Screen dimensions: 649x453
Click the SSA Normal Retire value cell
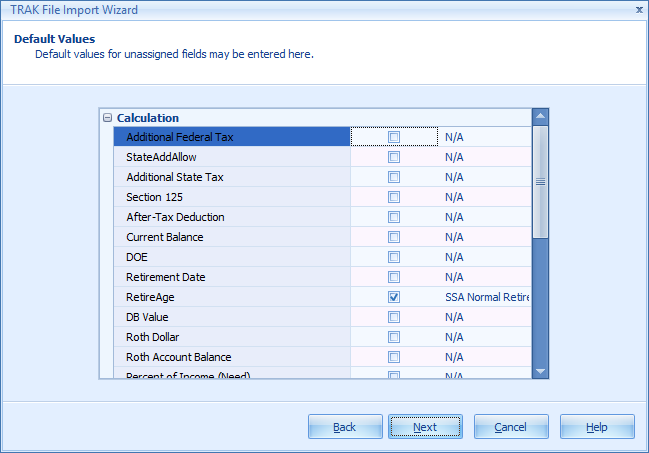[486, 297]
